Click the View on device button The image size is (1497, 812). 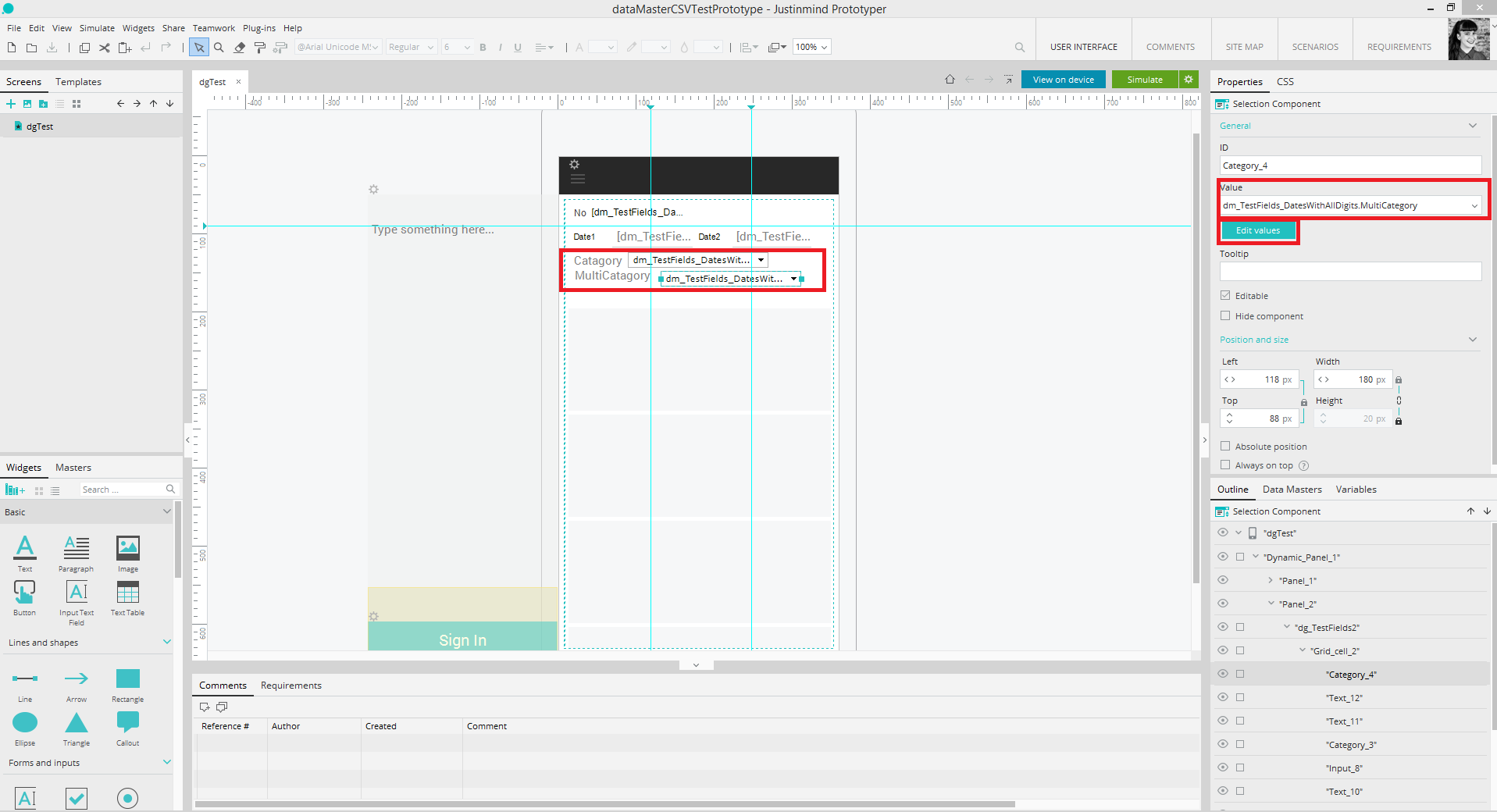[x=1063, y=80]
